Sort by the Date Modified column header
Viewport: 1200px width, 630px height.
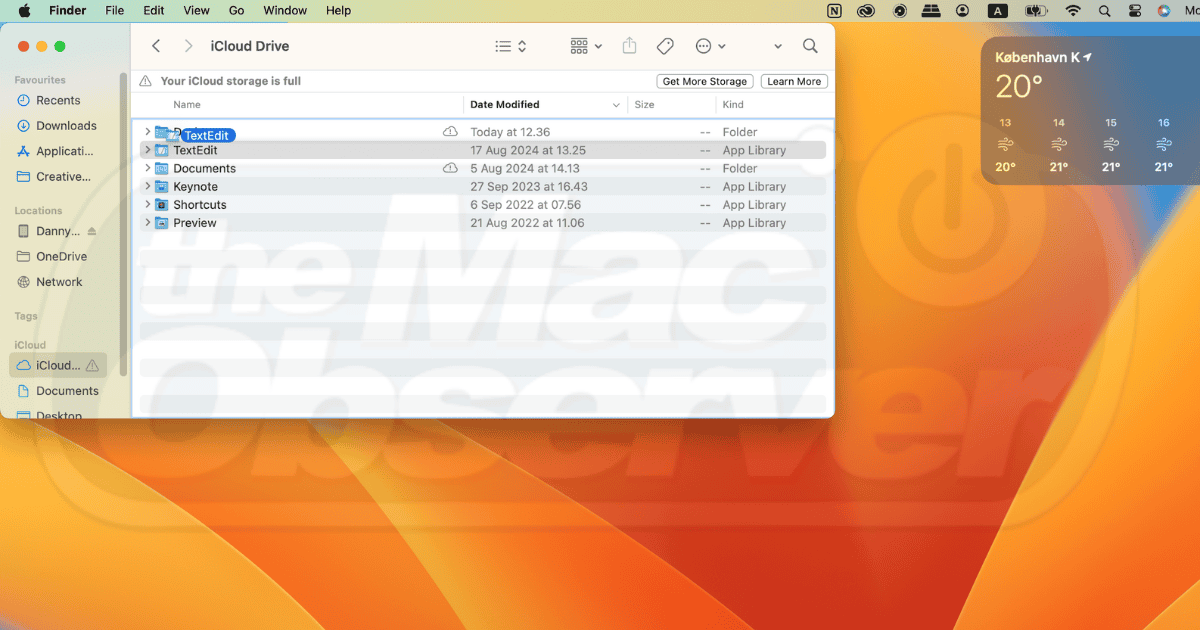pos(504,104)
